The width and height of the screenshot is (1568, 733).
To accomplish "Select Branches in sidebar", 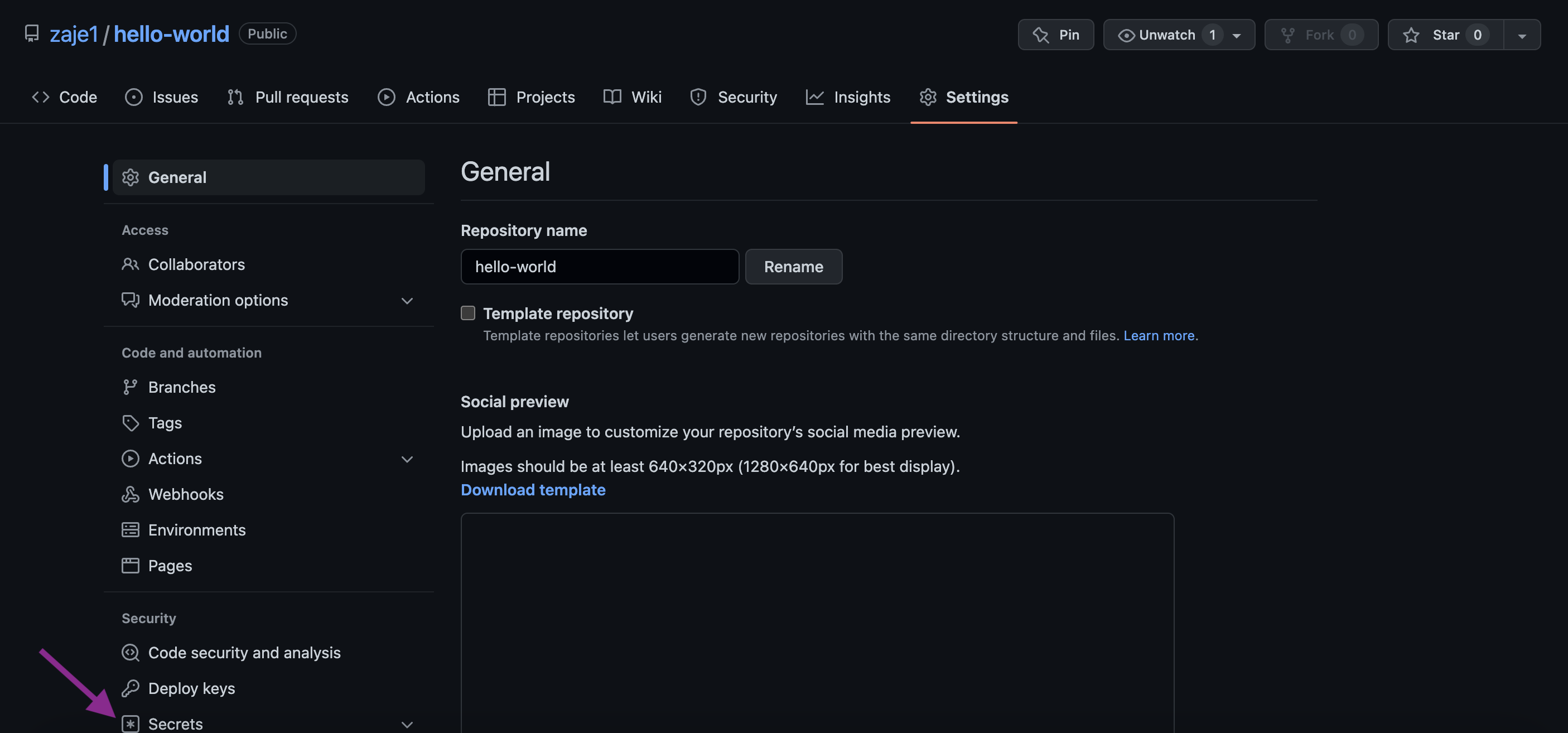I will pyautogui.click(x=268, y=387).
